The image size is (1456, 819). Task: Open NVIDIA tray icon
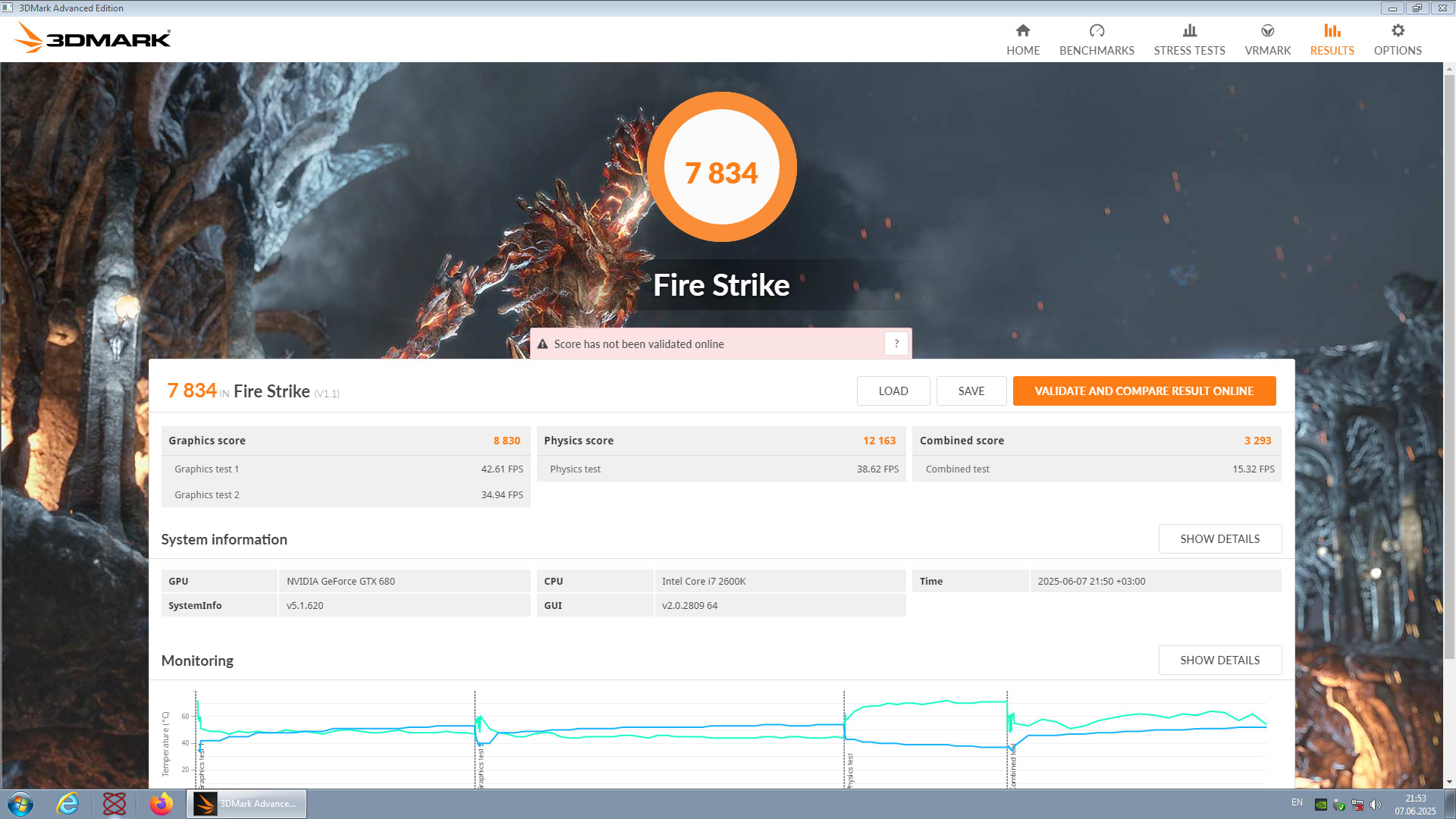1320,805
